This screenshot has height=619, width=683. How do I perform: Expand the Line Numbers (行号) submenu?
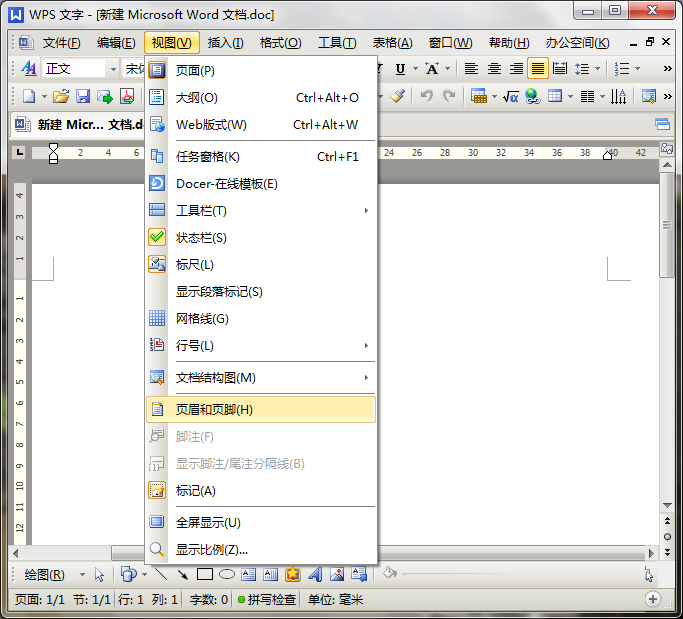tap(261, 346)
